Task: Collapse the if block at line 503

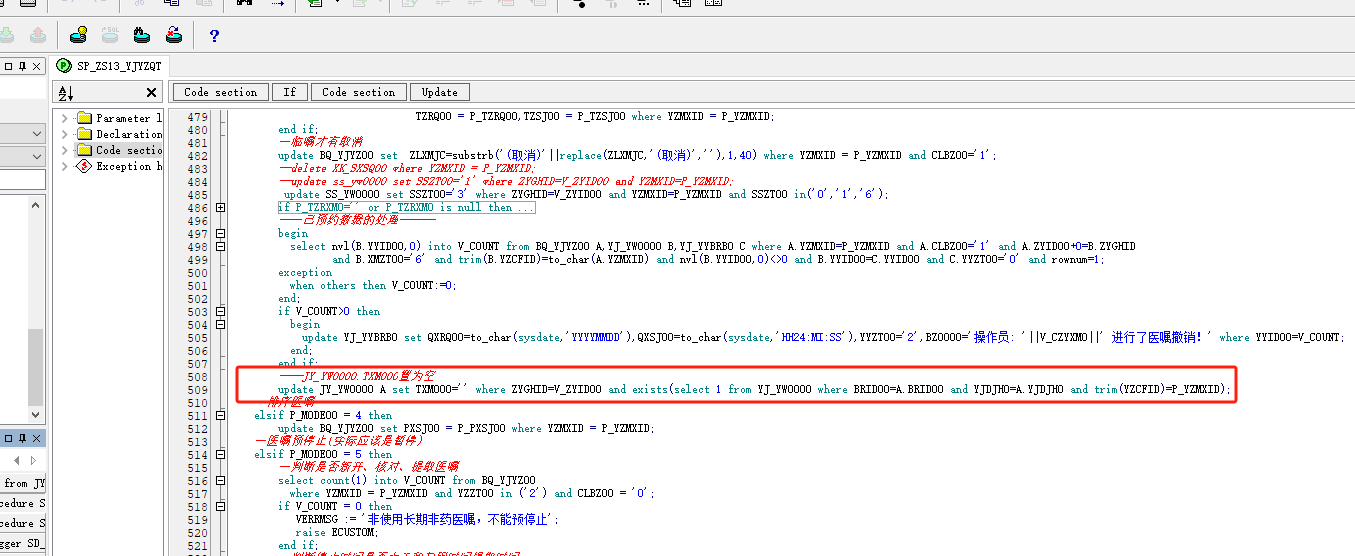Action: click(x=220, y=312)
